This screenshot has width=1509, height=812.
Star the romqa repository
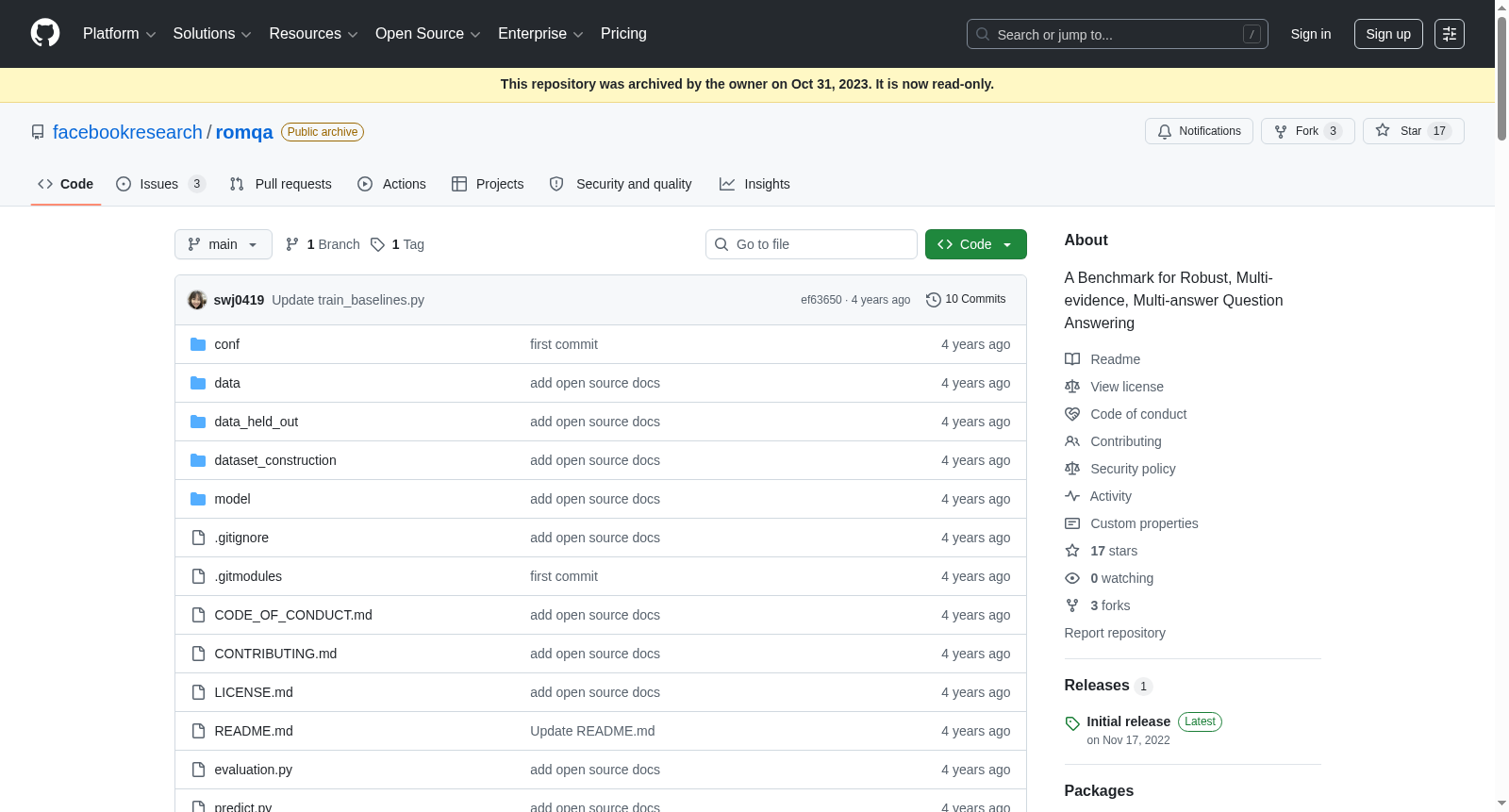pos(1413,131)
